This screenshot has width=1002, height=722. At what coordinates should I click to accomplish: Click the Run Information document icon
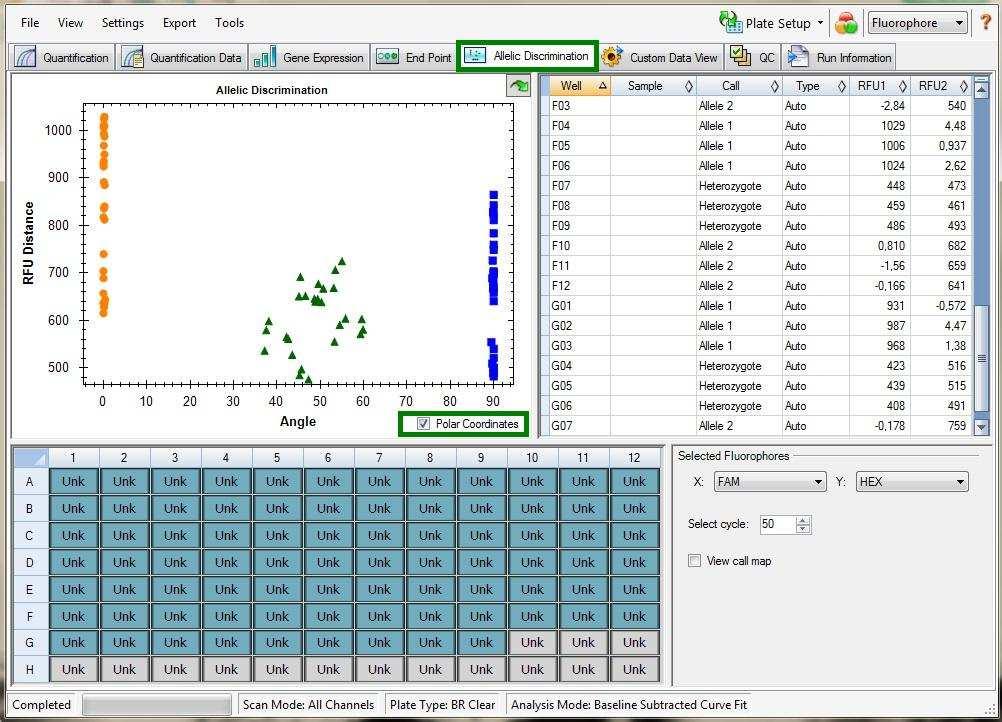coord(798,57)
